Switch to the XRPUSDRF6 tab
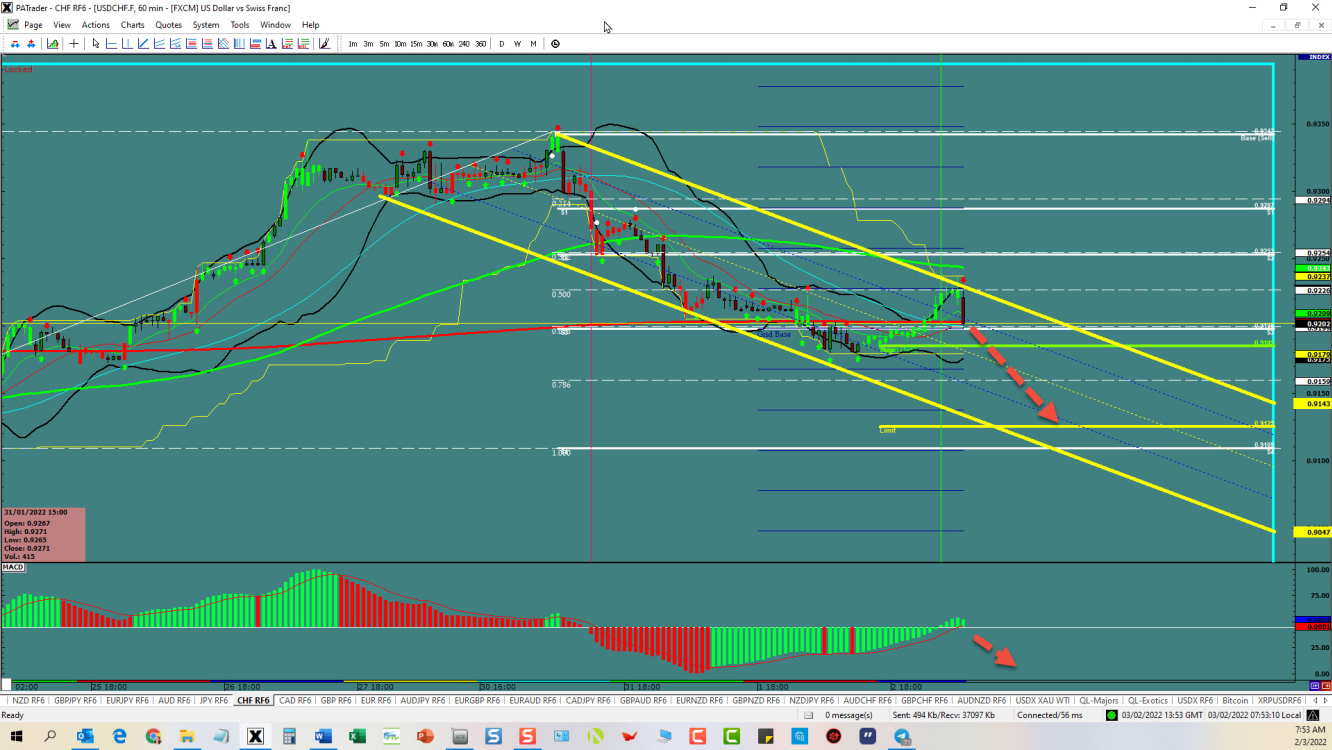The image size is (1332, 750). pos(1279,700)
